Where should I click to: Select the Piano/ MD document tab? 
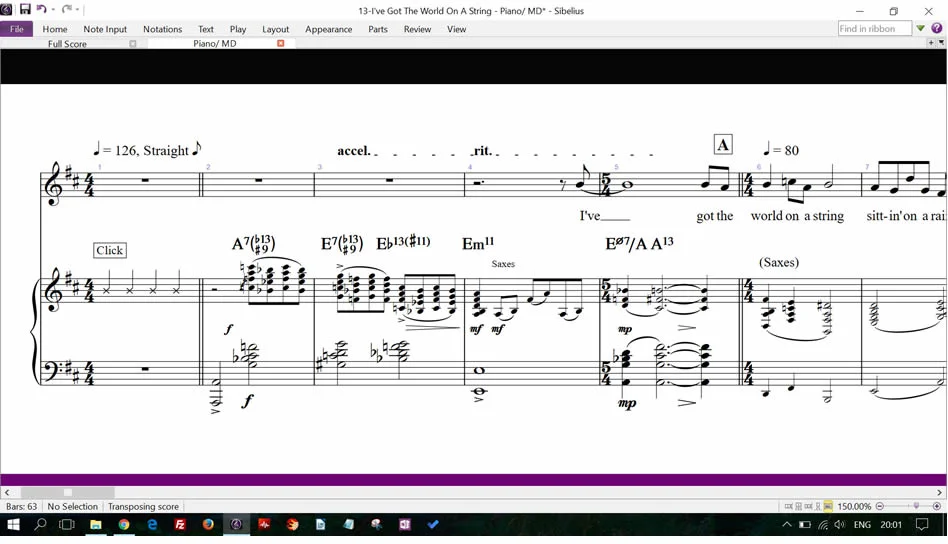point(215,44)
